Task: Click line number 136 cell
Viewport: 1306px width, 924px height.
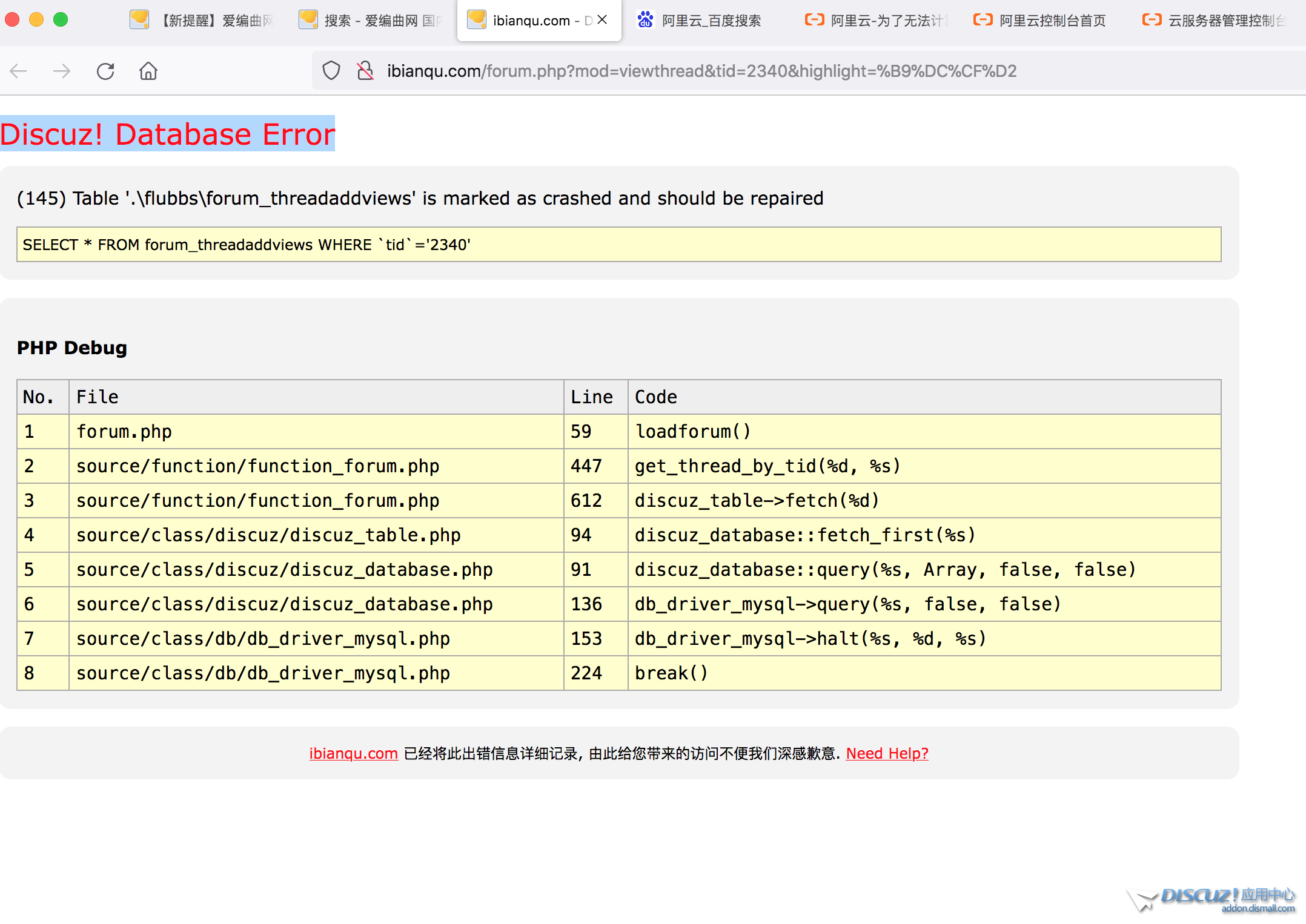Action: pos(596,604)
